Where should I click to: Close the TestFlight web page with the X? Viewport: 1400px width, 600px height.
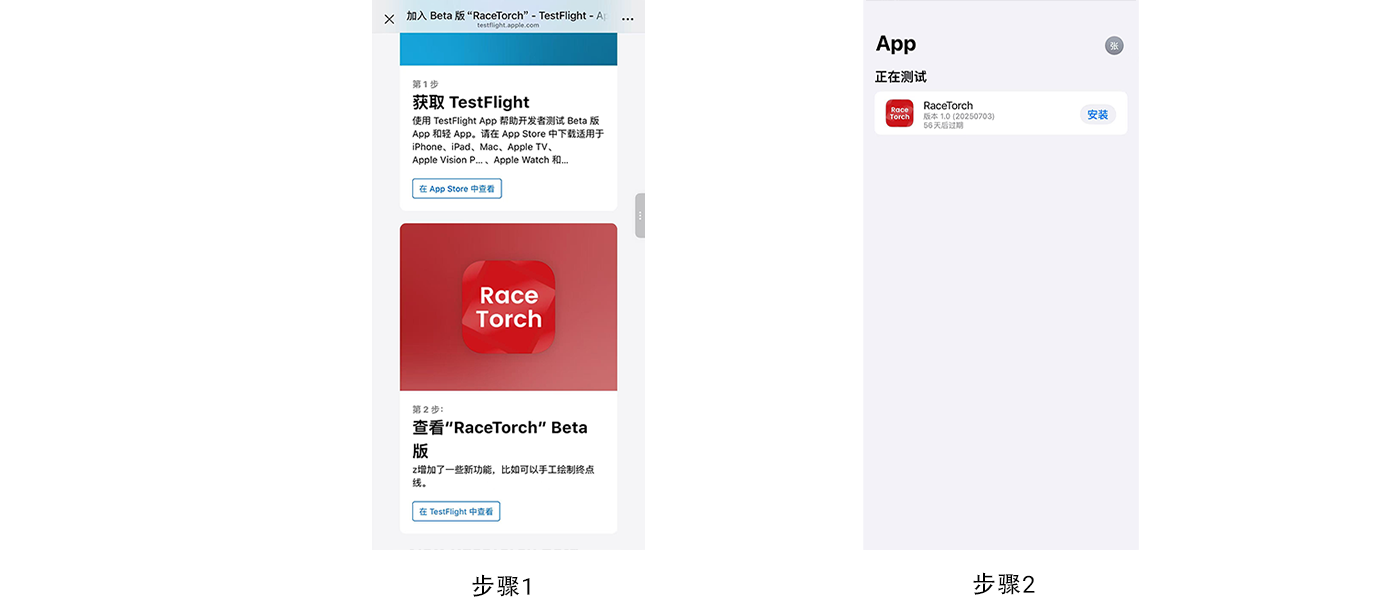coord(389,19)
